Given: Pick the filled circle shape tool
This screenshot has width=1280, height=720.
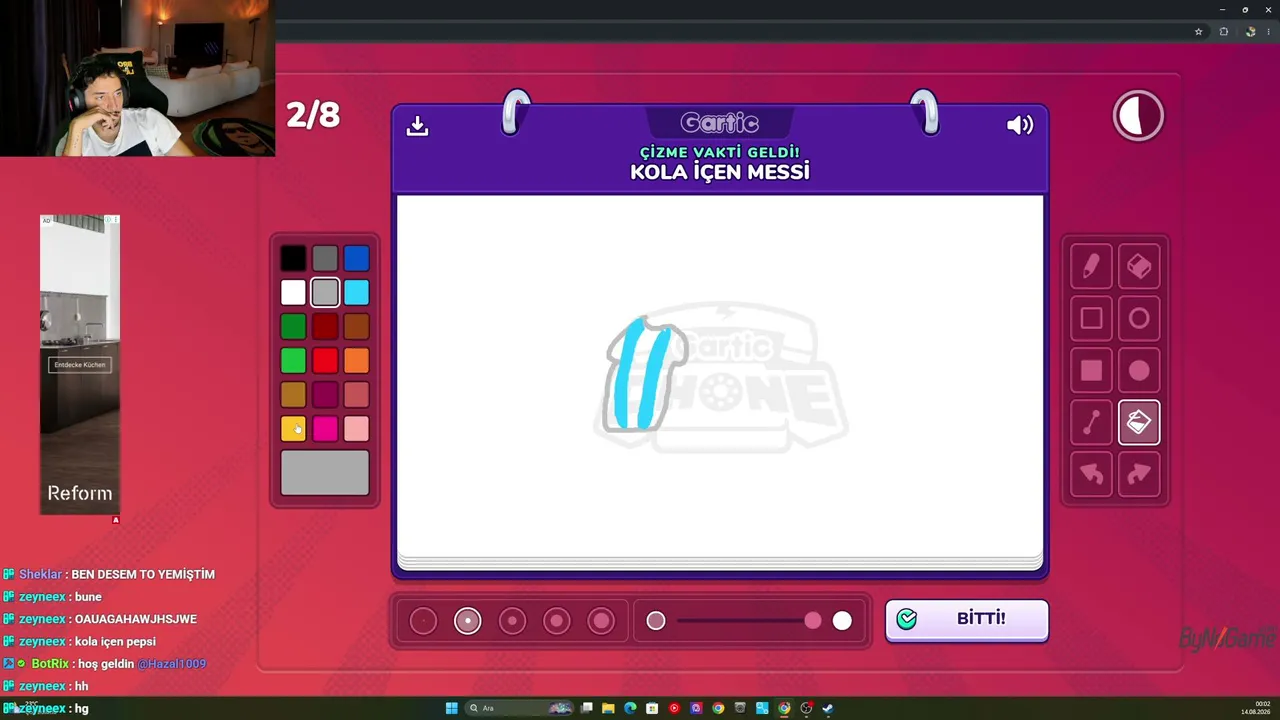Looking at the screenshot, I should point(1139,370).
